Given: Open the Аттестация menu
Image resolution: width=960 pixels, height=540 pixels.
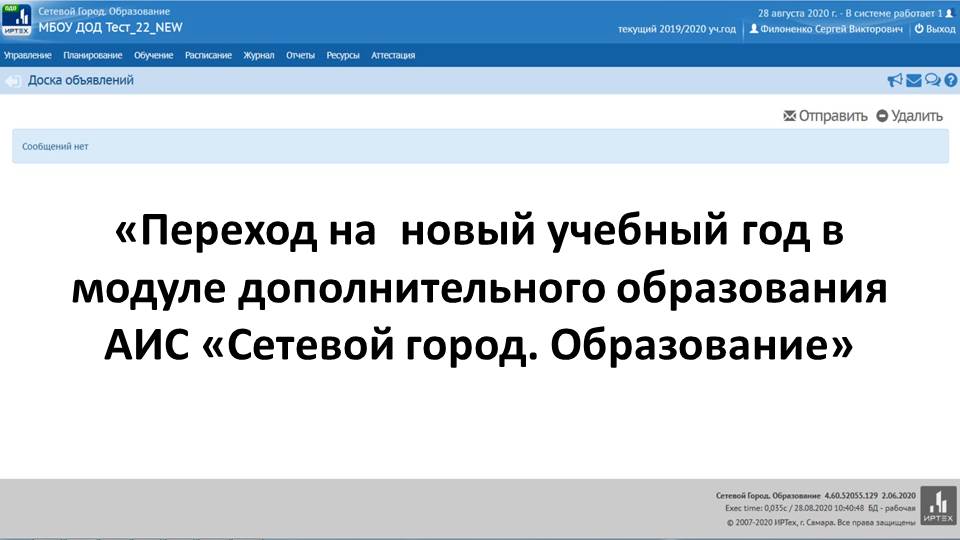Looking at the screenshot, I should (393, 55).
